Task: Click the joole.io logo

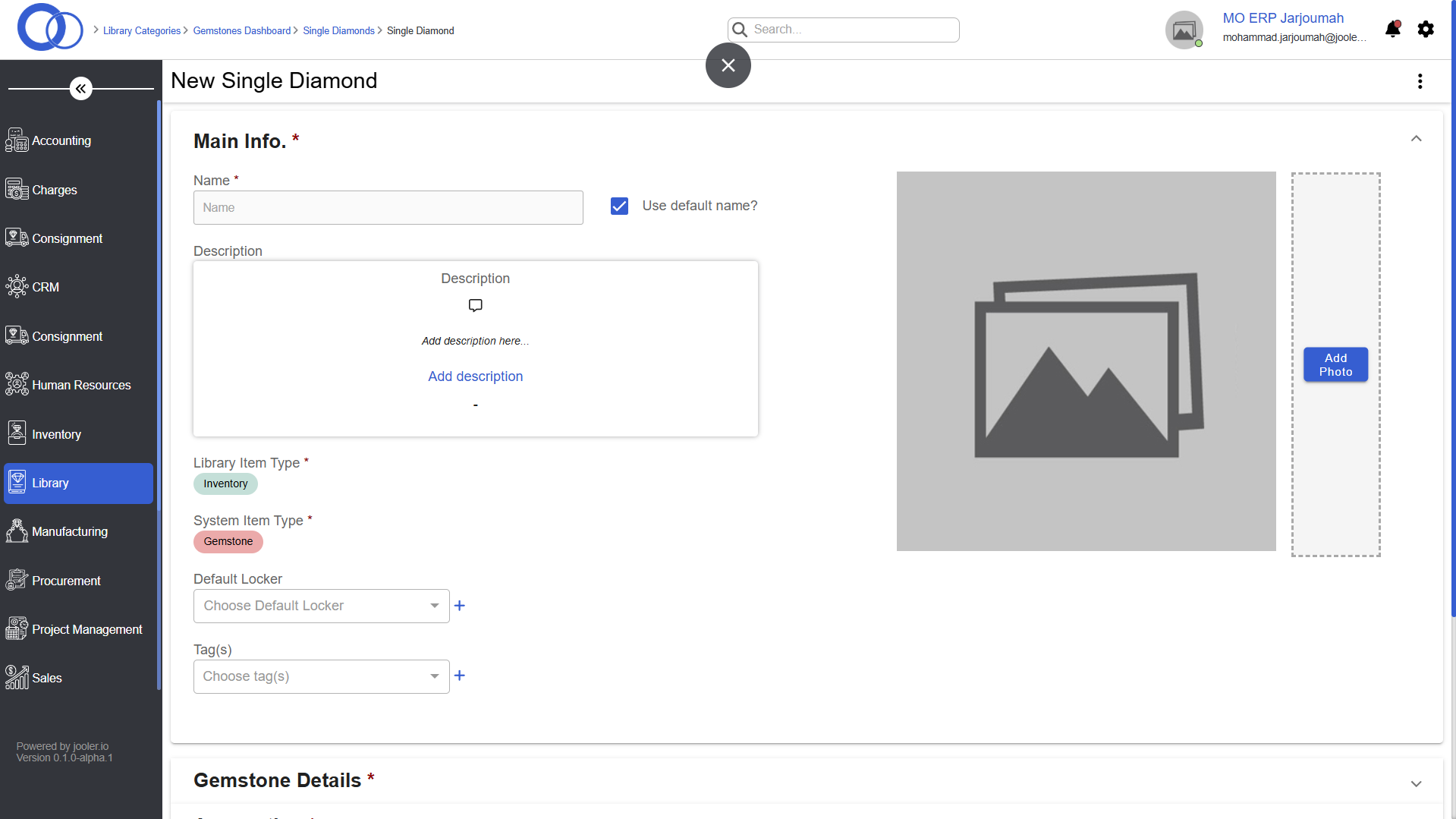Action: pos(50,28)
